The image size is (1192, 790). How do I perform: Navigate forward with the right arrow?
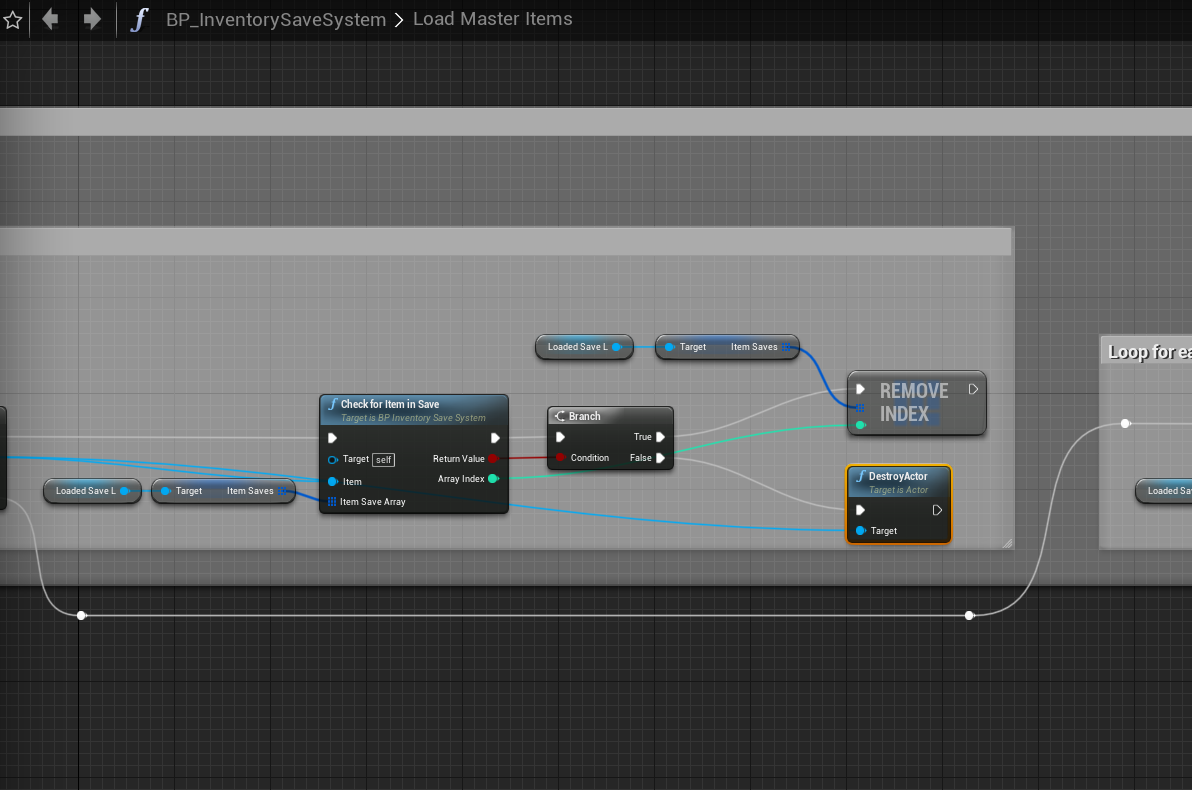tap(92, 19)
